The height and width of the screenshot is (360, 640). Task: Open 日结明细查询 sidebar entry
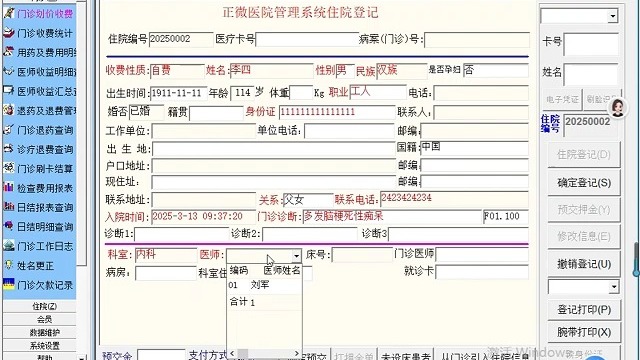[x=39, y=227]
